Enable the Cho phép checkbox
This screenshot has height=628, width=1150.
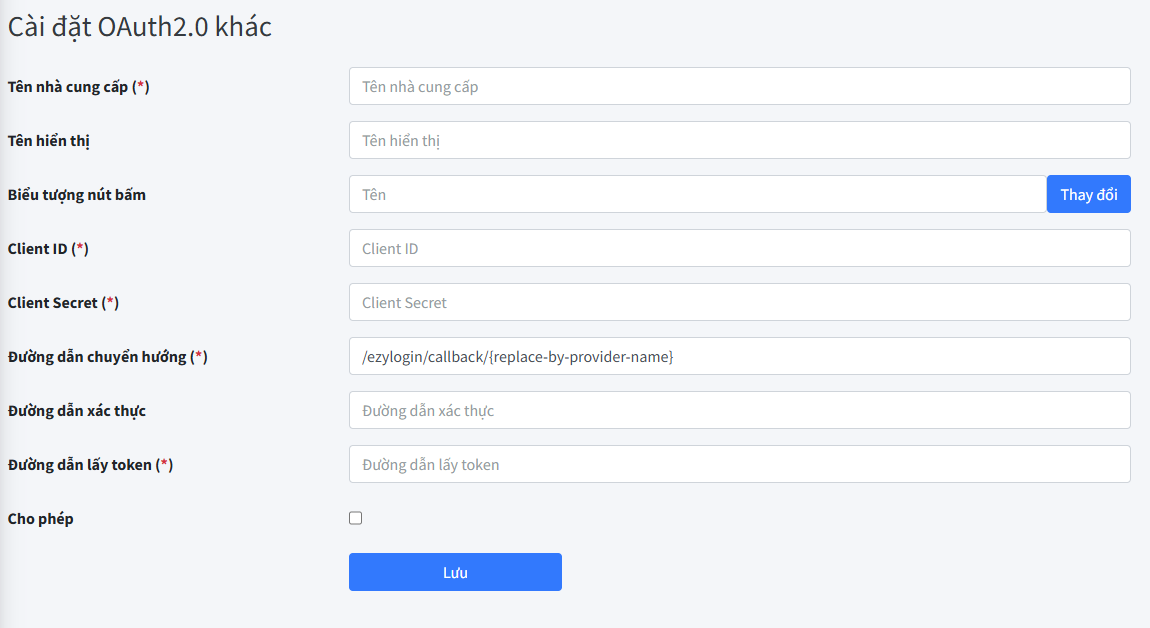point(356,518)
